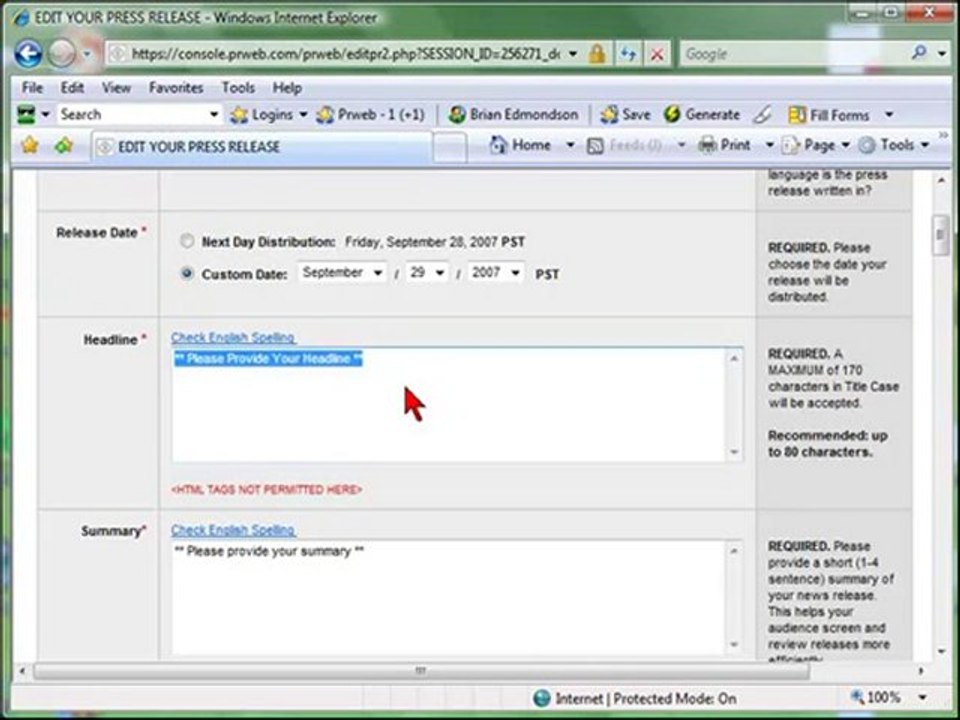Image resolution: width=960 pixels, height=720 pixels.
Task: Select the Custom Date radio button
Action: tap(187, 273)
